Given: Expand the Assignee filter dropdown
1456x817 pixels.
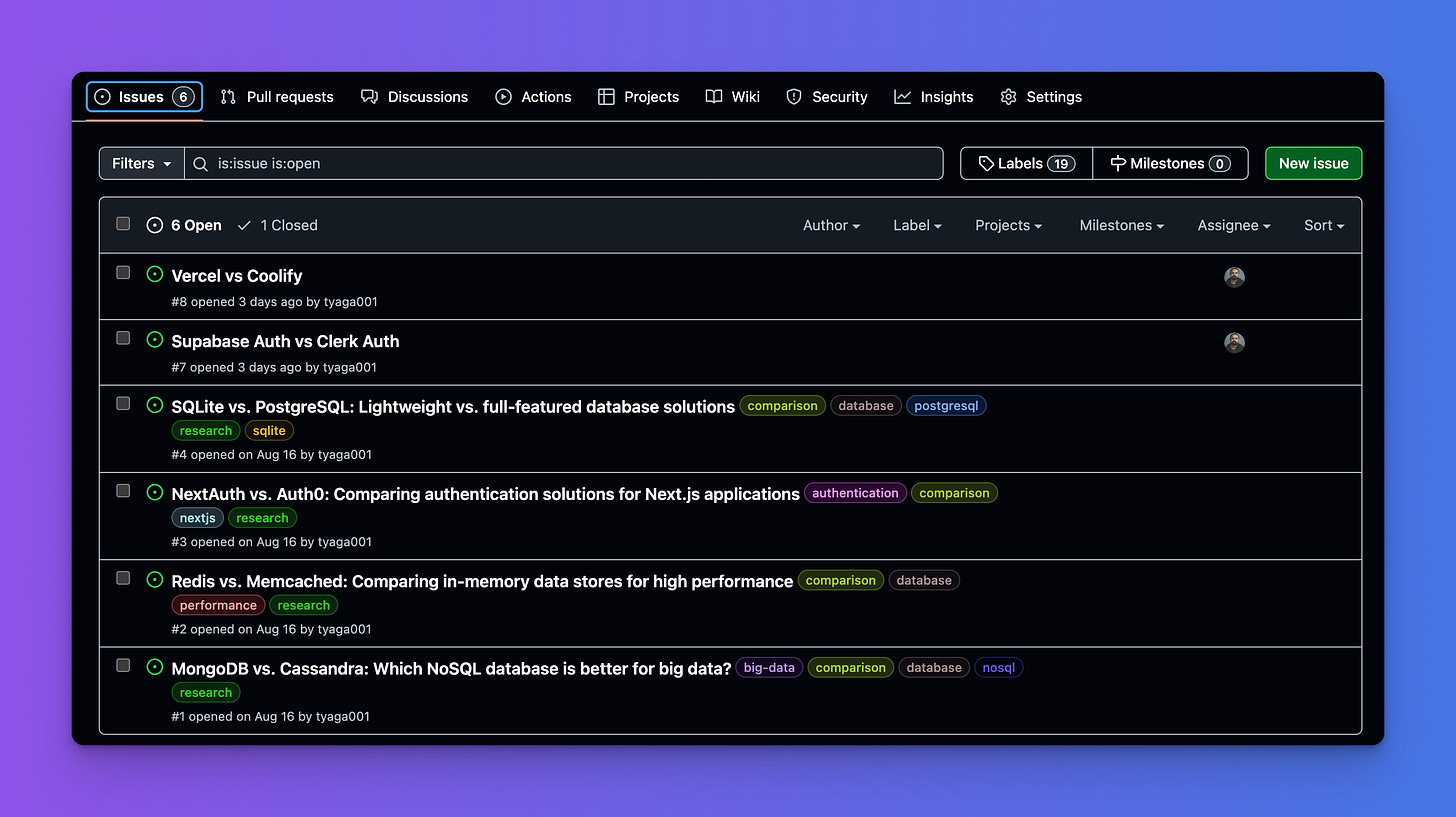Looking at the screenshot, I should [x=1234, y=225].
